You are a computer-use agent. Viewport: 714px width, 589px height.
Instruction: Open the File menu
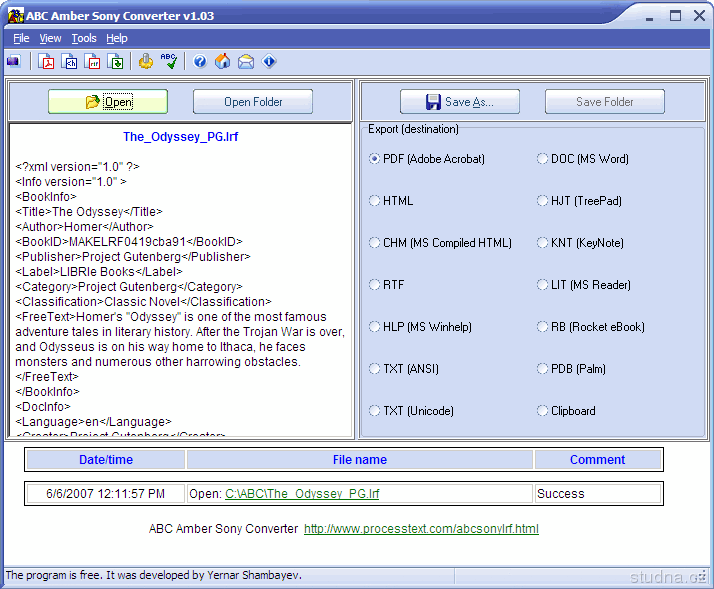21,38
